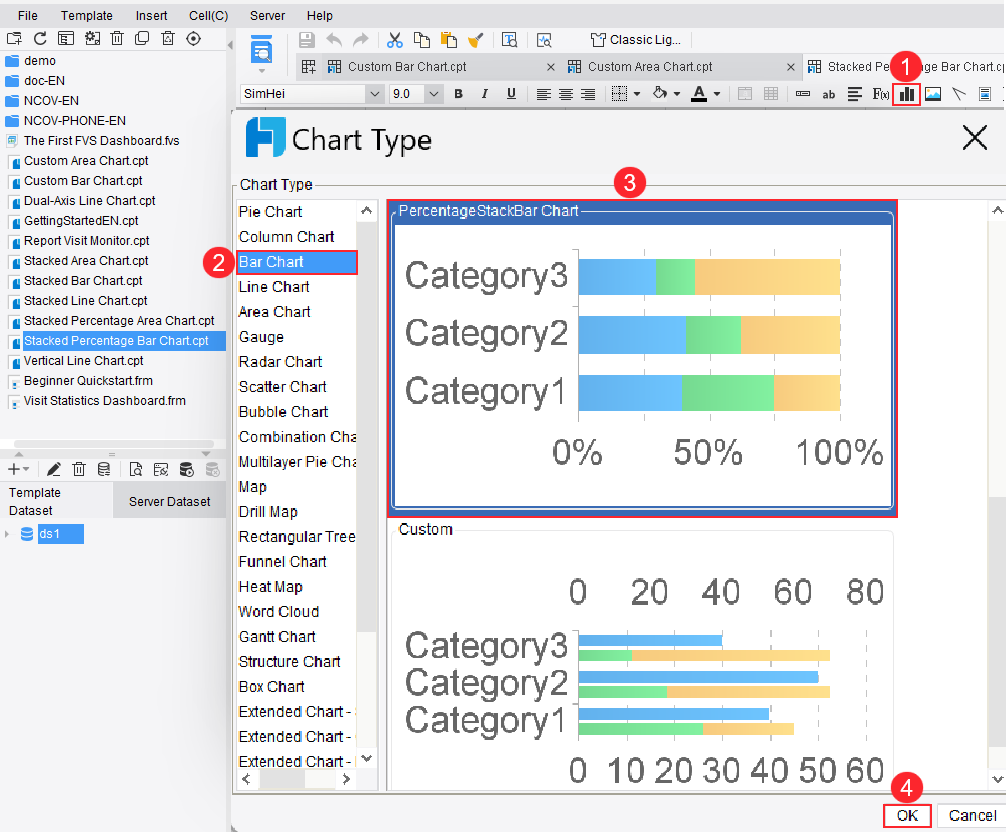Image resolution: width=1006 pixels, height=832 pixels.
Task: Switch to Server Dataset tab
Action: point(169,502)
